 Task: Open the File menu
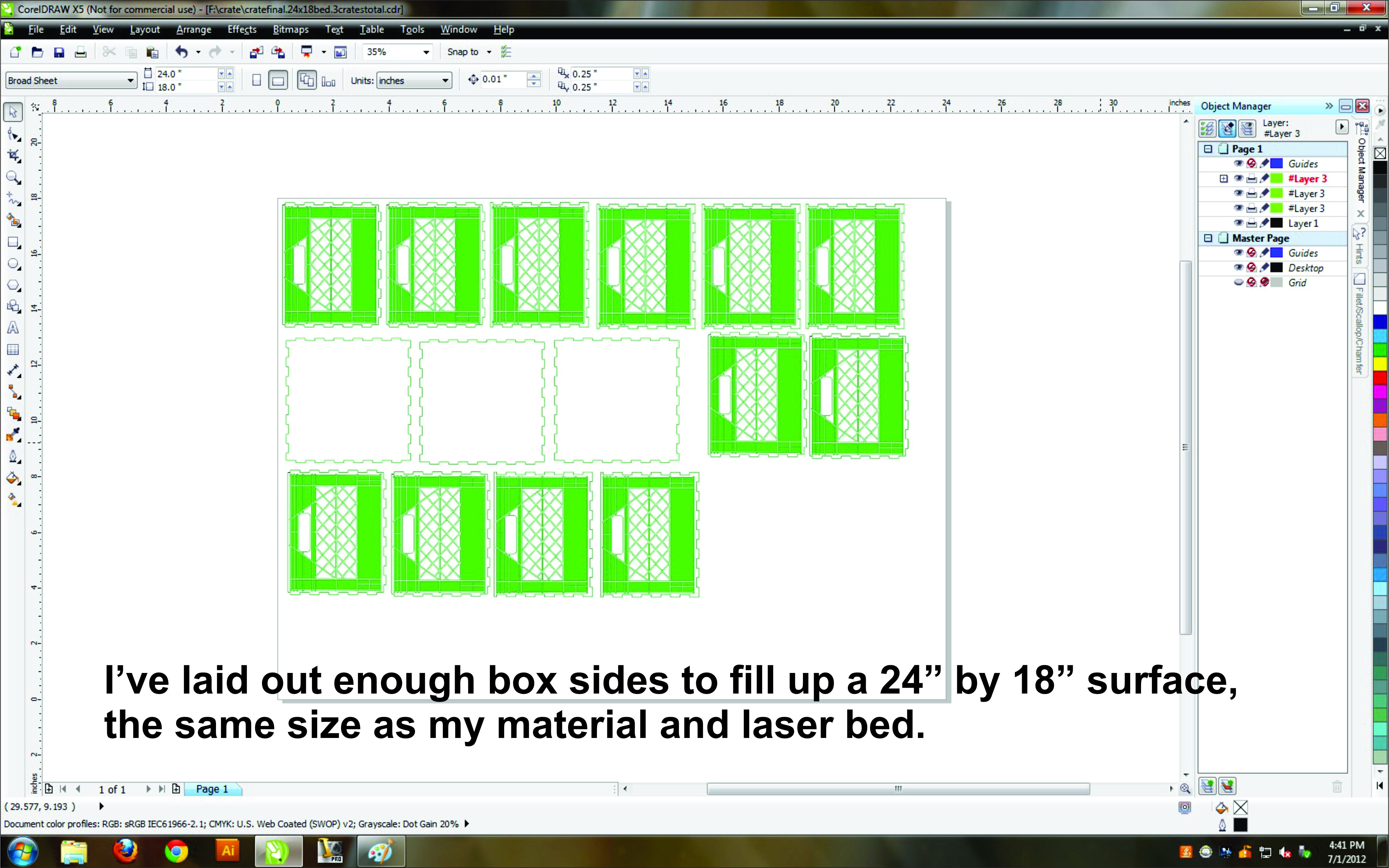(36, 29)
